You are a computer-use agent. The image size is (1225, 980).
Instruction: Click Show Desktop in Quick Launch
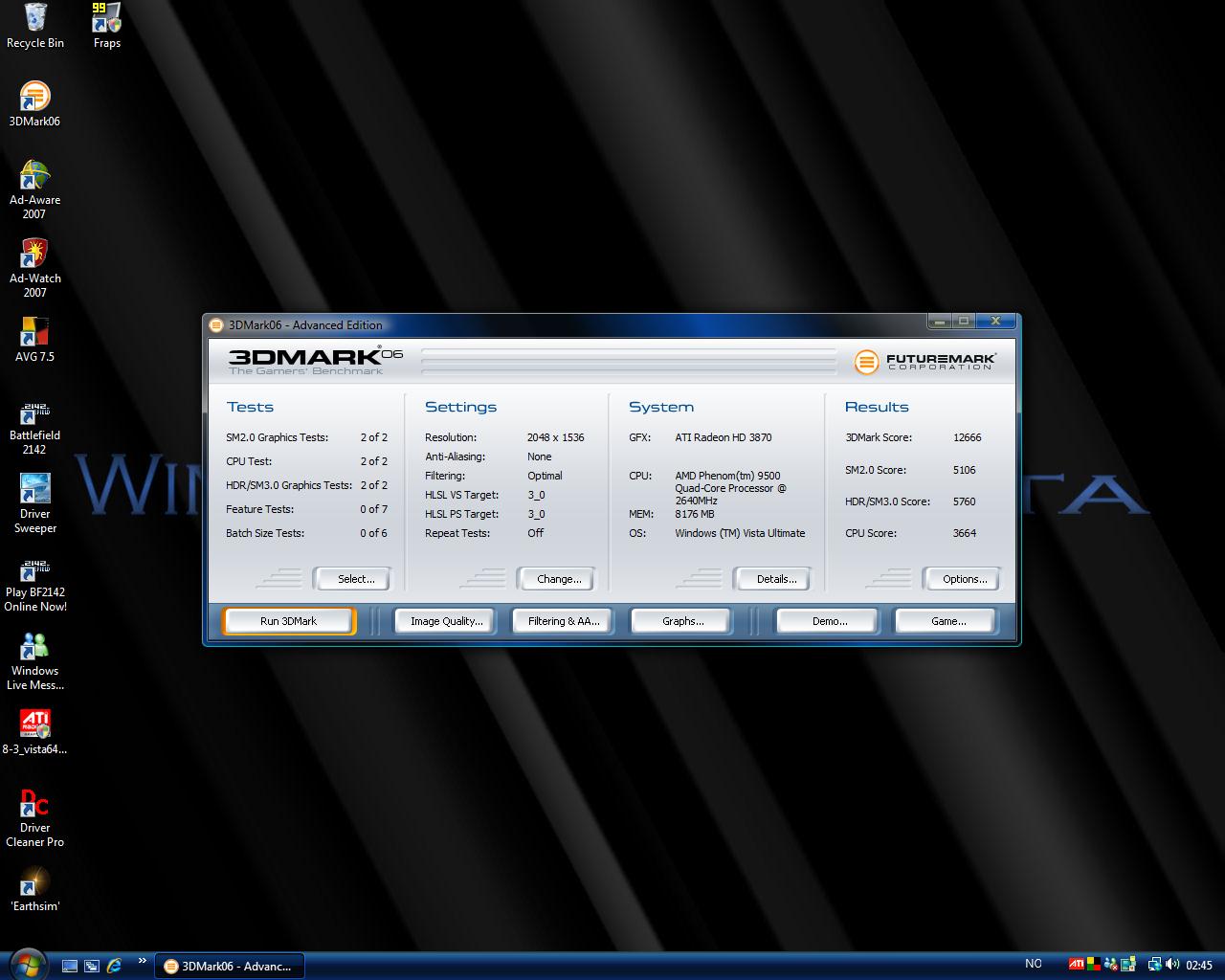(70, 966)
